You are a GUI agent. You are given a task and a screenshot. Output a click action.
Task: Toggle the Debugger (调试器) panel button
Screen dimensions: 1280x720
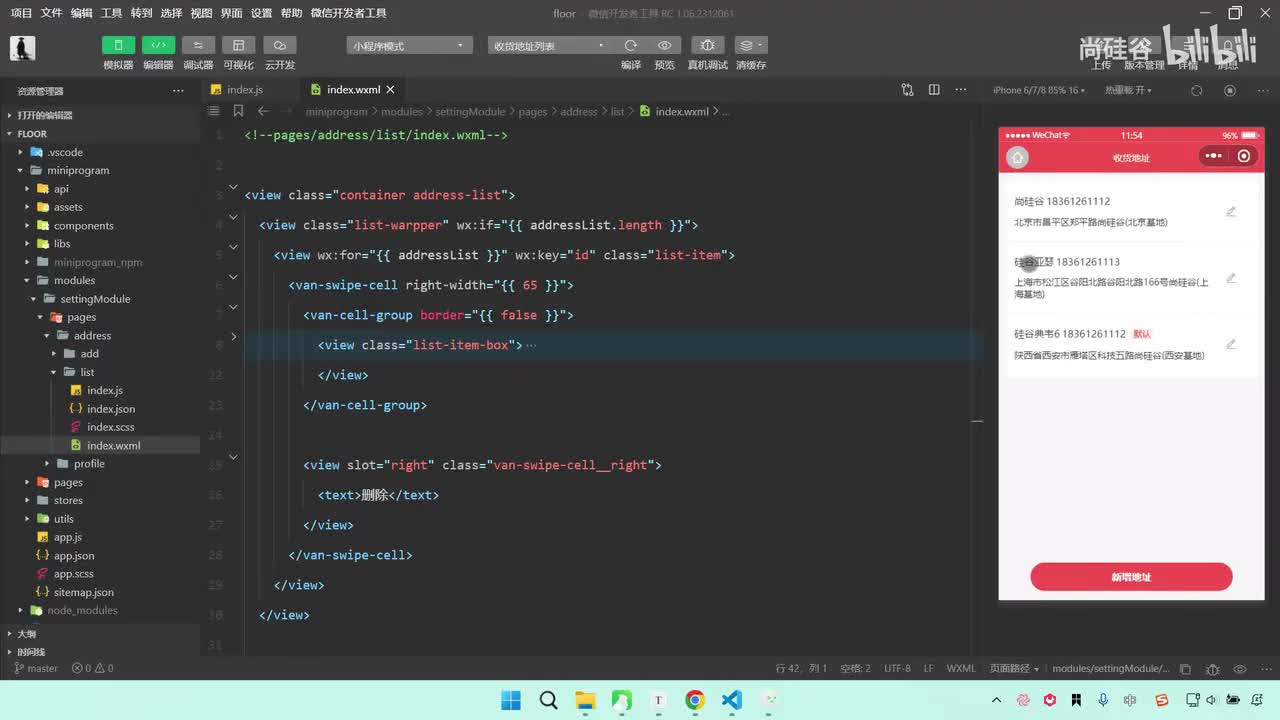pyautogui.click(x=198, y=46)
